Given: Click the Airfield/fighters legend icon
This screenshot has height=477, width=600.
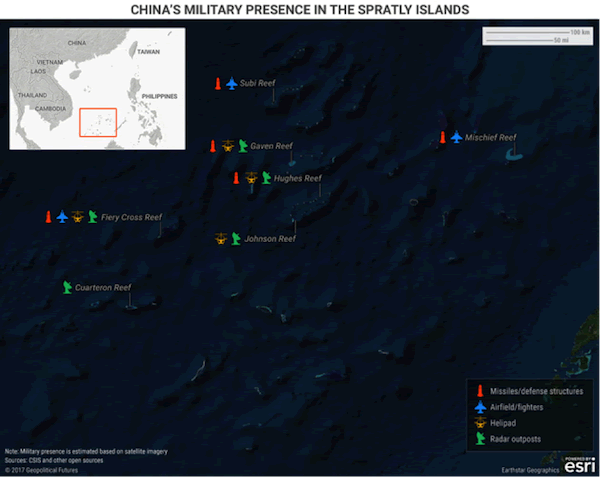Looking at the screenshot, I should [x=480, y=407].
